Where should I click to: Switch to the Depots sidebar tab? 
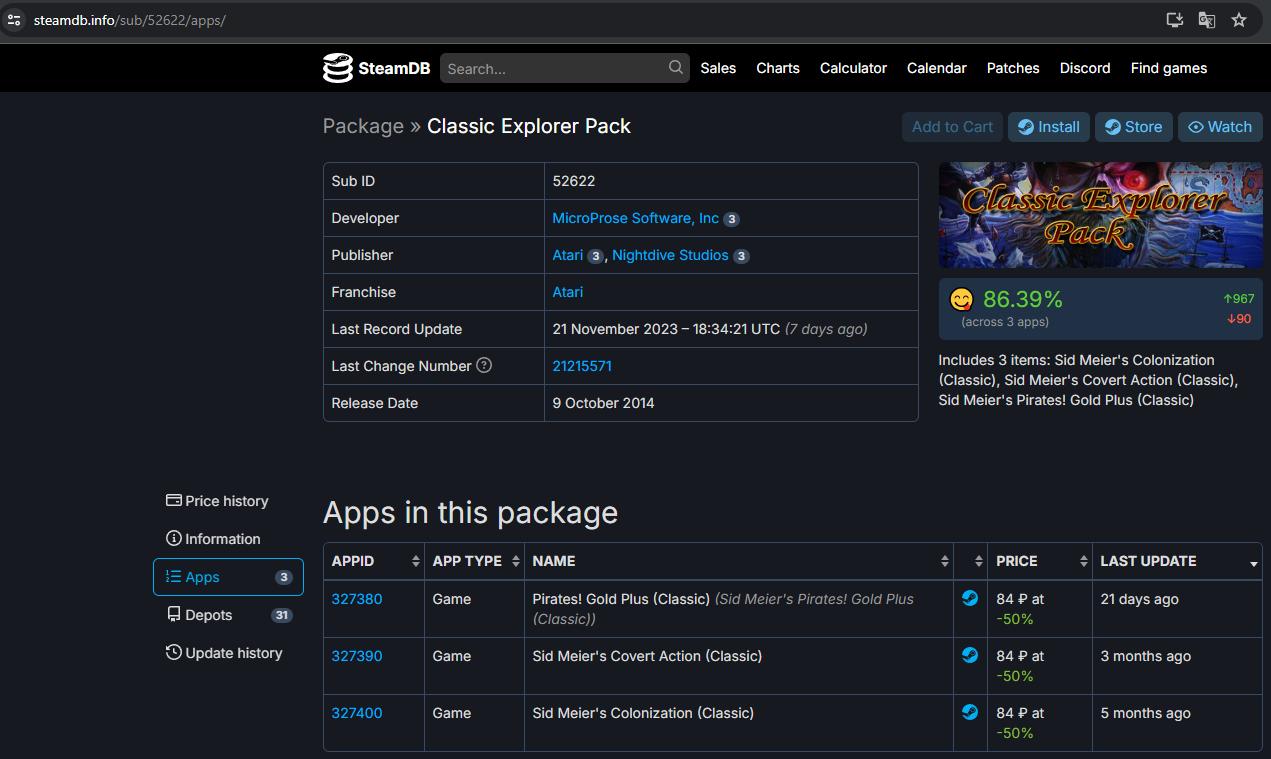pyautogui.click(x=208, y=615)
